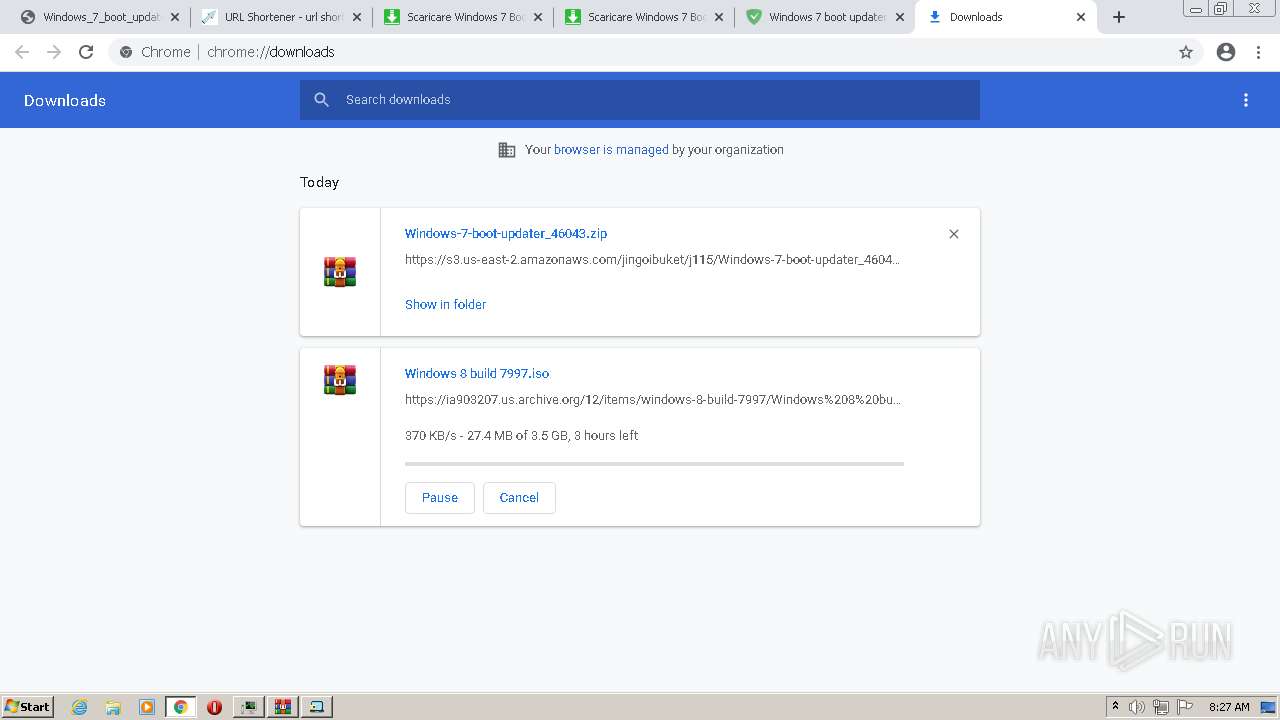Open the Action Center flag icon
Screen dimensions: 1280x720
(1185, 707)
